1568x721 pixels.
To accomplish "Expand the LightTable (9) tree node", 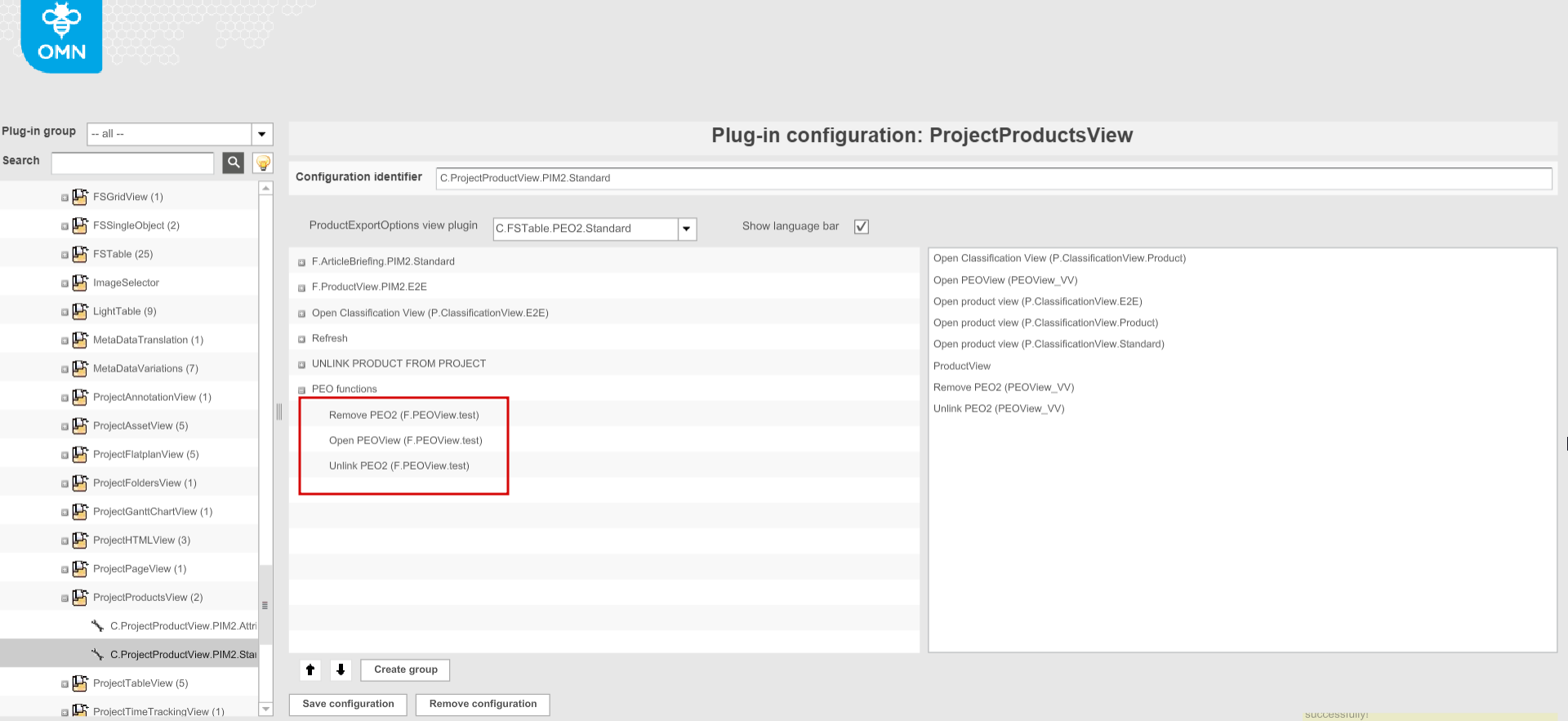I will click(x=65, y=312).
